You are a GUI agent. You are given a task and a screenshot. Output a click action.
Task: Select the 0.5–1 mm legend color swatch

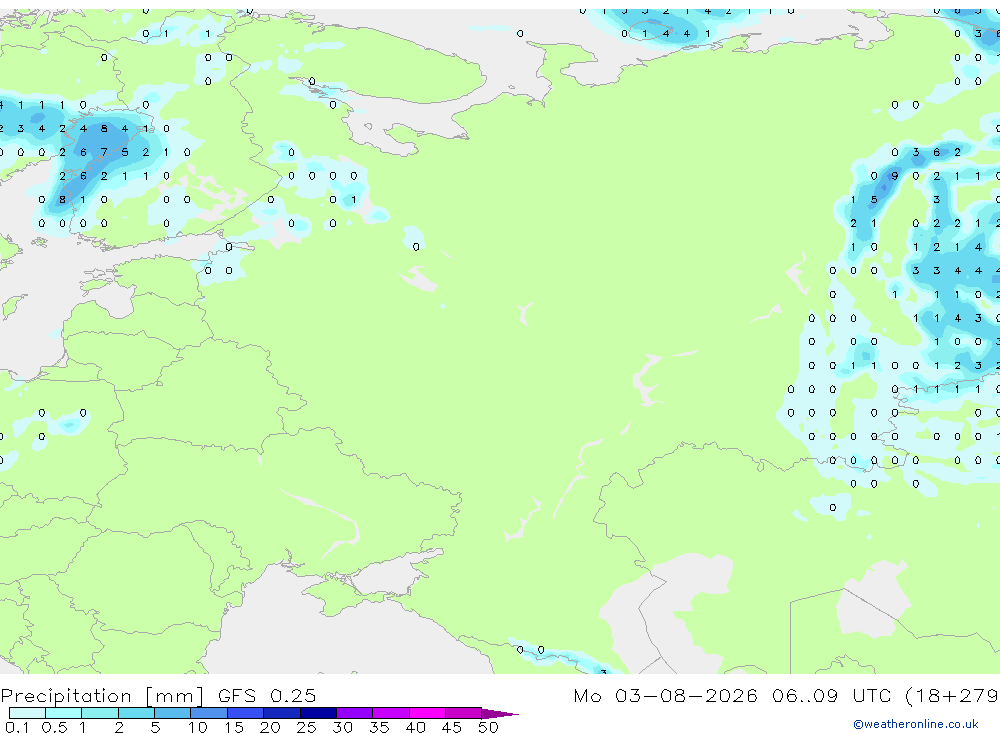point(64,713)
